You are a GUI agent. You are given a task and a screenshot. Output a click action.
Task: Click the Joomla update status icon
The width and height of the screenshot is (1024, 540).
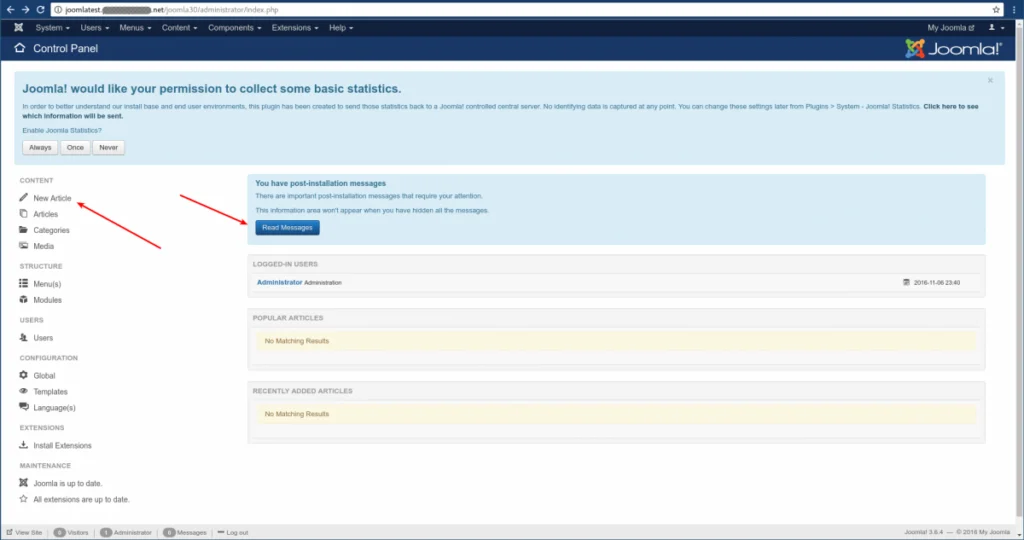pyautogui.click(x=24, y=483)
